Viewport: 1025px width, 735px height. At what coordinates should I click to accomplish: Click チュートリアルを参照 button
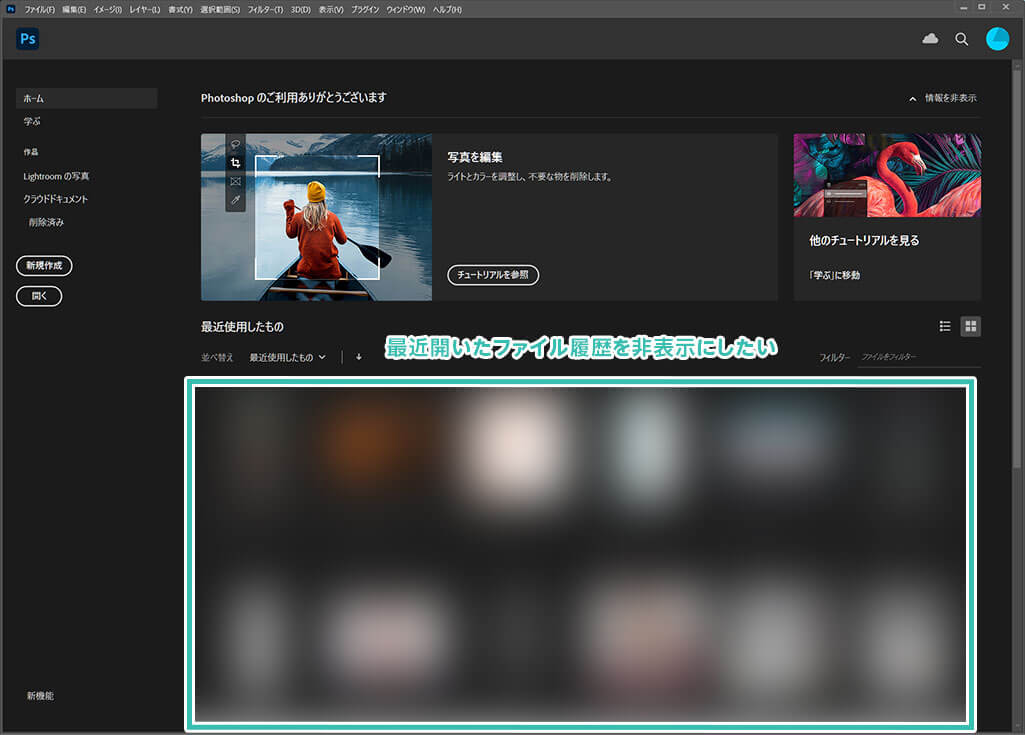point(493,275)
